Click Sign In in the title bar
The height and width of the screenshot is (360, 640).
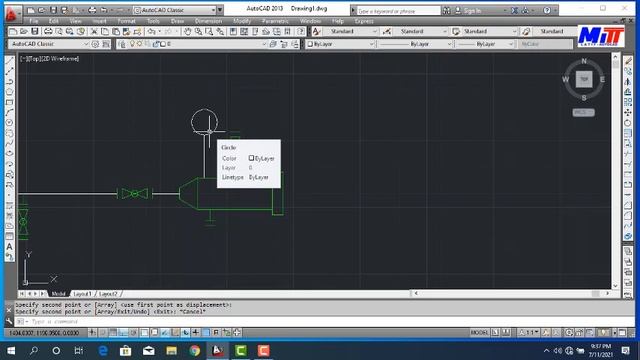coord(472,11)
